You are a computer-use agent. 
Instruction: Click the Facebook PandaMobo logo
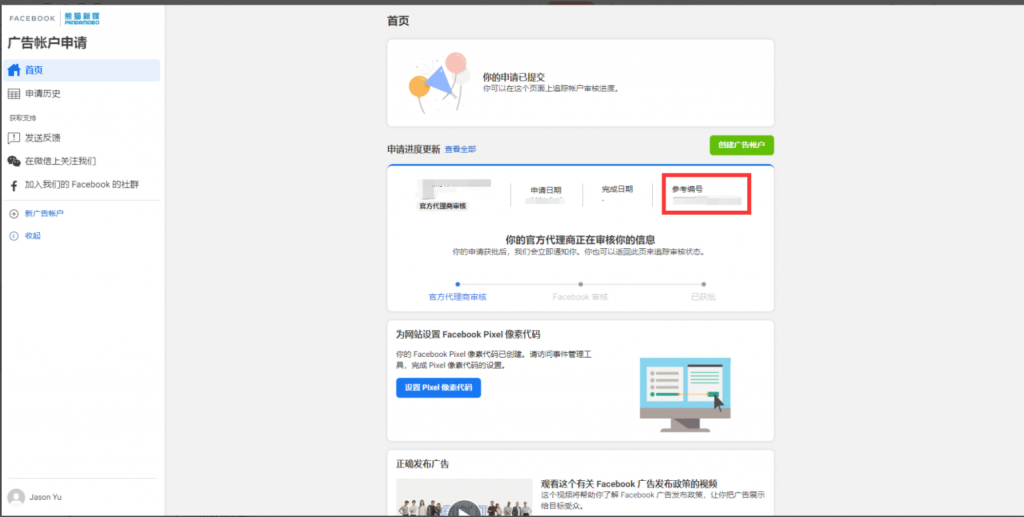(x=54, y=18)
